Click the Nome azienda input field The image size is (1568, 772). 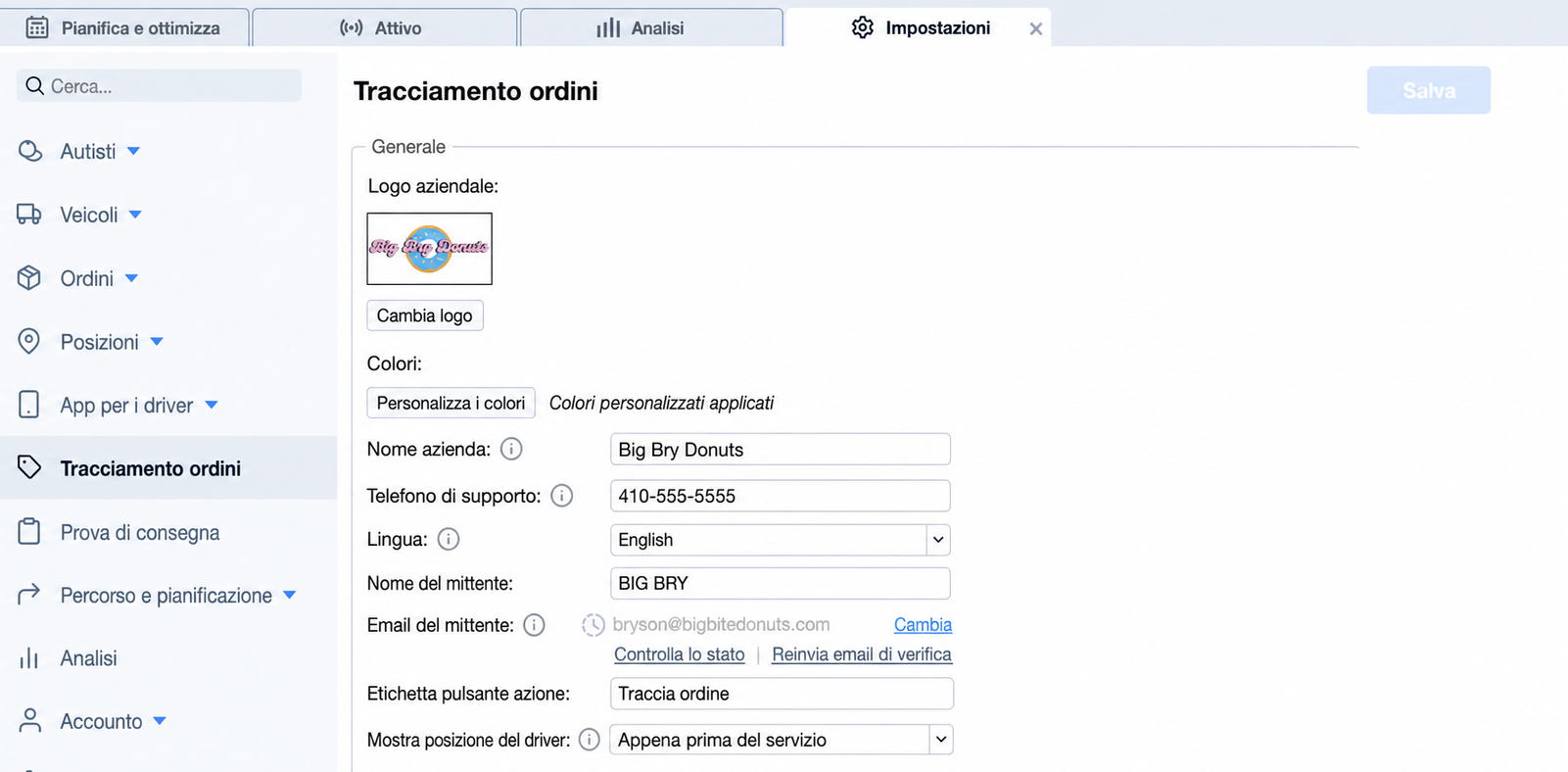780,450
